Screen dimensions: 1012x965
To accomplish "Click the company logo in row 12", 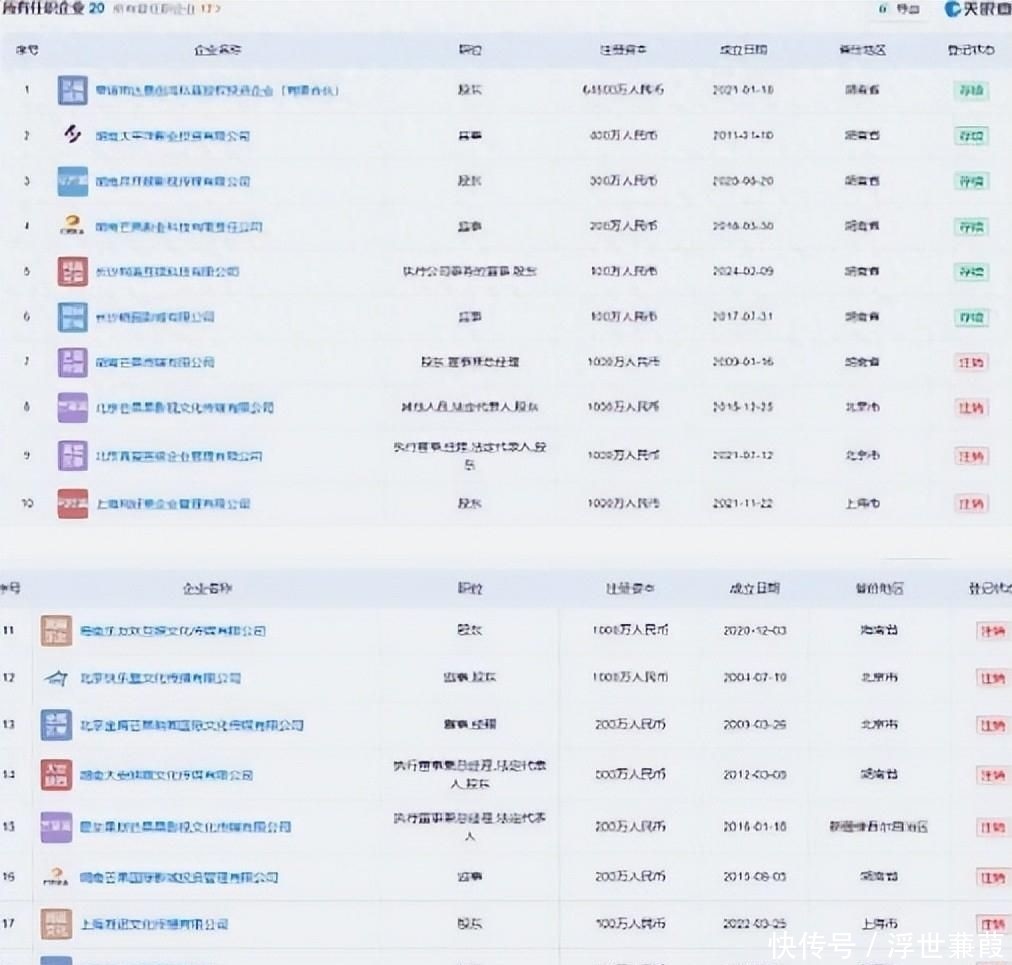I will (56, 678).
